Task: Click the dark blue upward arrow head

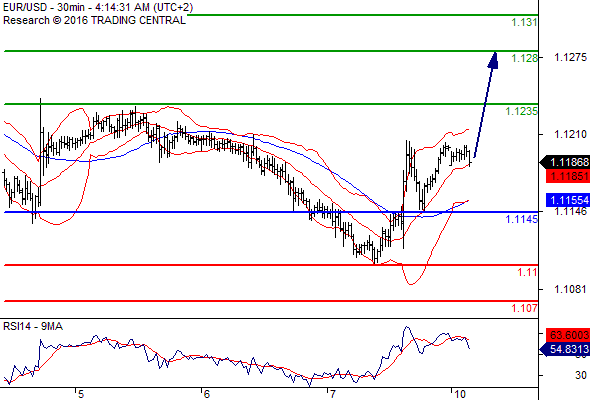Action: click(493, 60)
